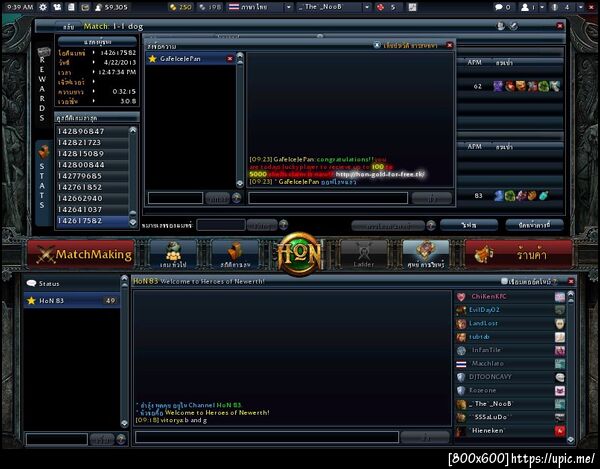The width and height of the screenshot is (600, 469).
Task: Open the learning center button right of Ladder
Action: tap(426, 254)
